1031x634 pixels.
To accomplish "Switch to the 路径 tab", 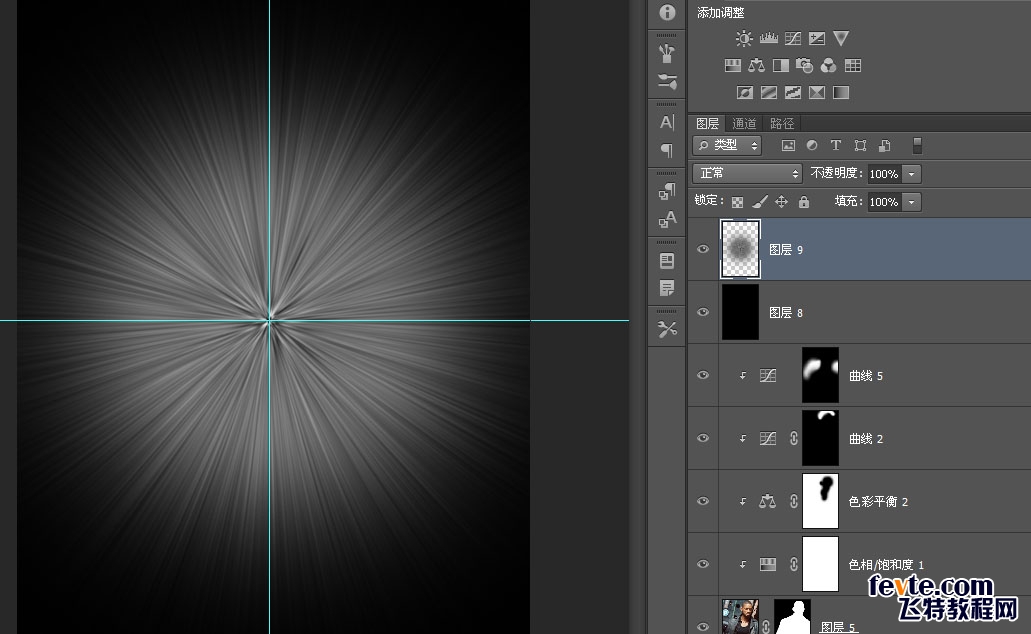I will pyautogui.click(x=782, y=123).
